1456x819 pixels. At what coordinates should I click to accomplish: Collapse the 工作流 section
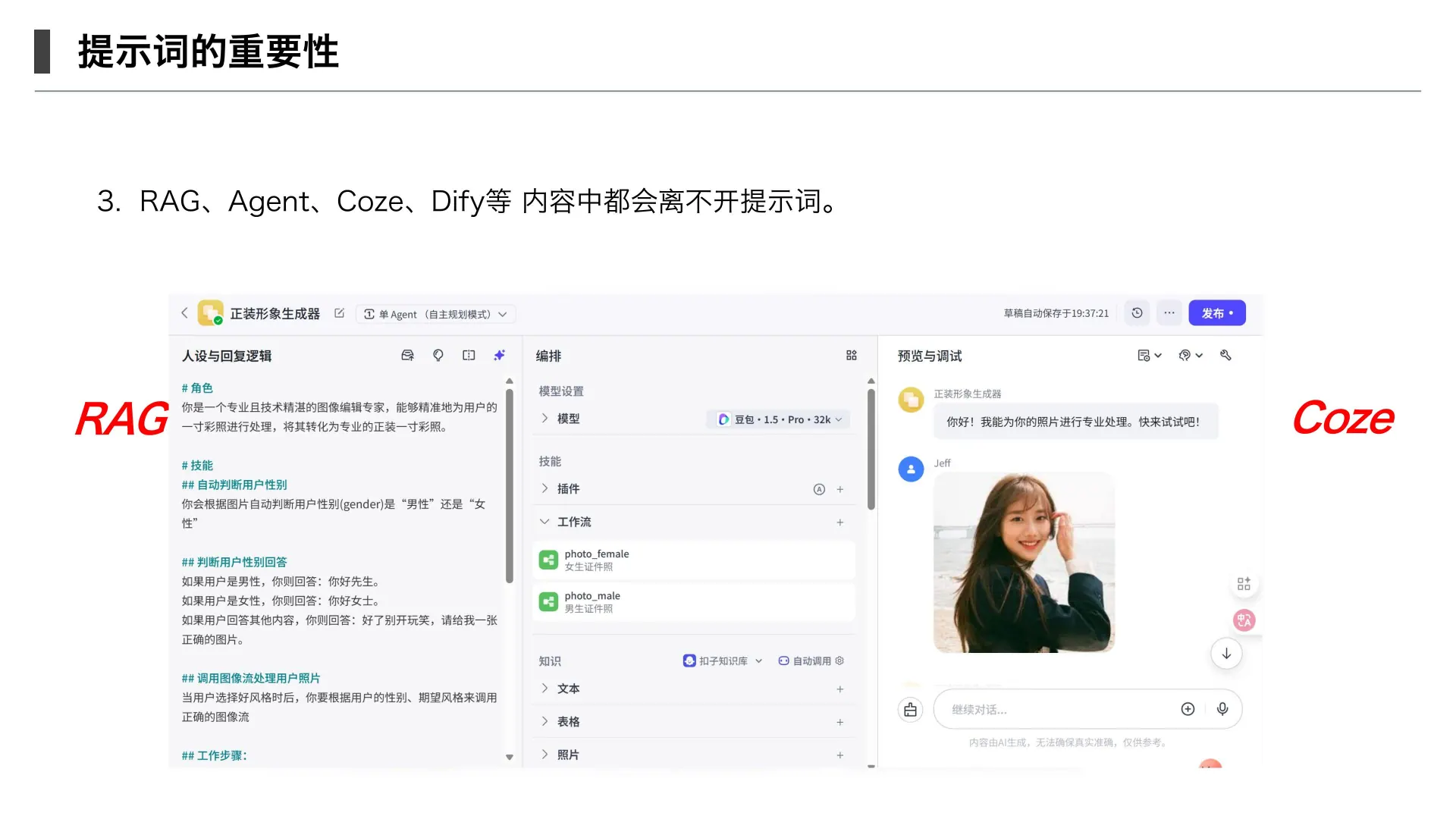tap(544, 522)
